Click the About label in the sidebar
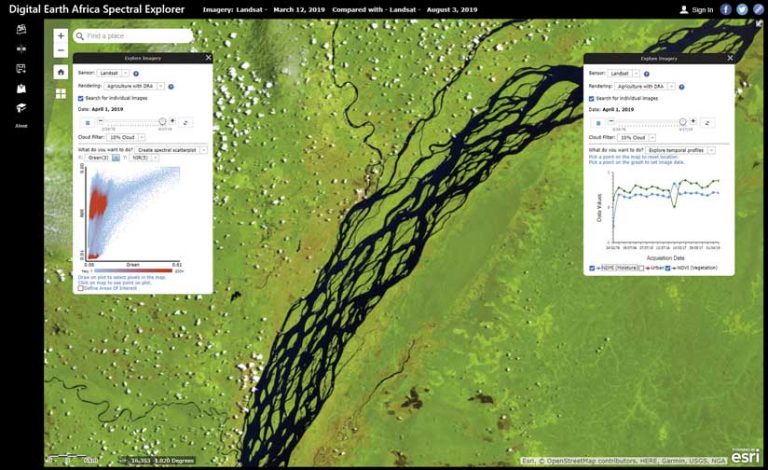Viewport: 768px width, 470px height. click(x=21, y=126)
